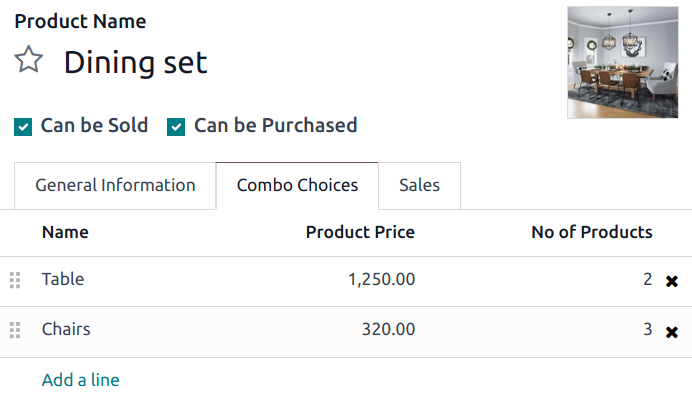The image size is (692, 398).
Task: Open the General Information tab
Action: (115, 186)
